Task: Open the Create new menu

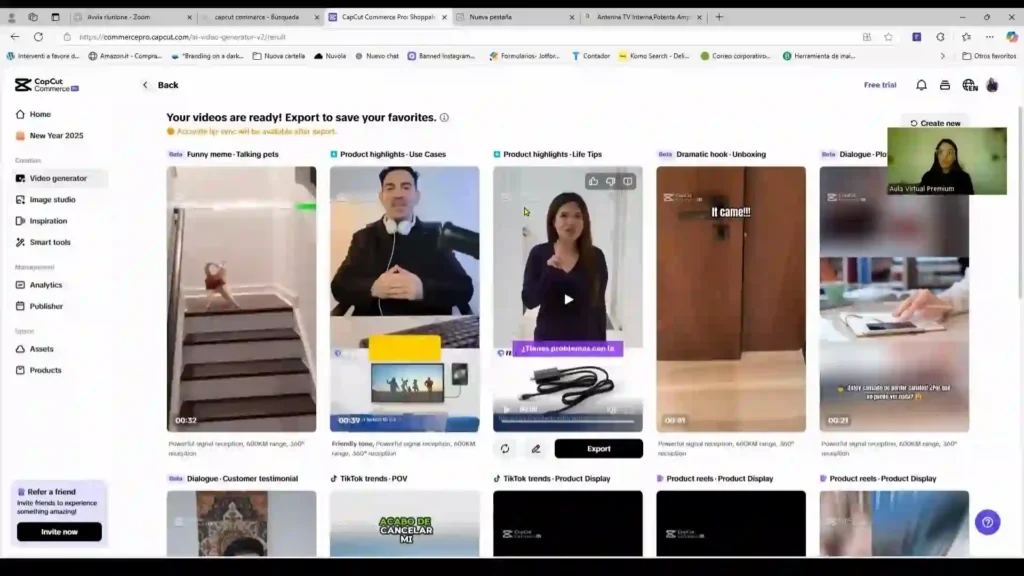Action: pos(936,122)
